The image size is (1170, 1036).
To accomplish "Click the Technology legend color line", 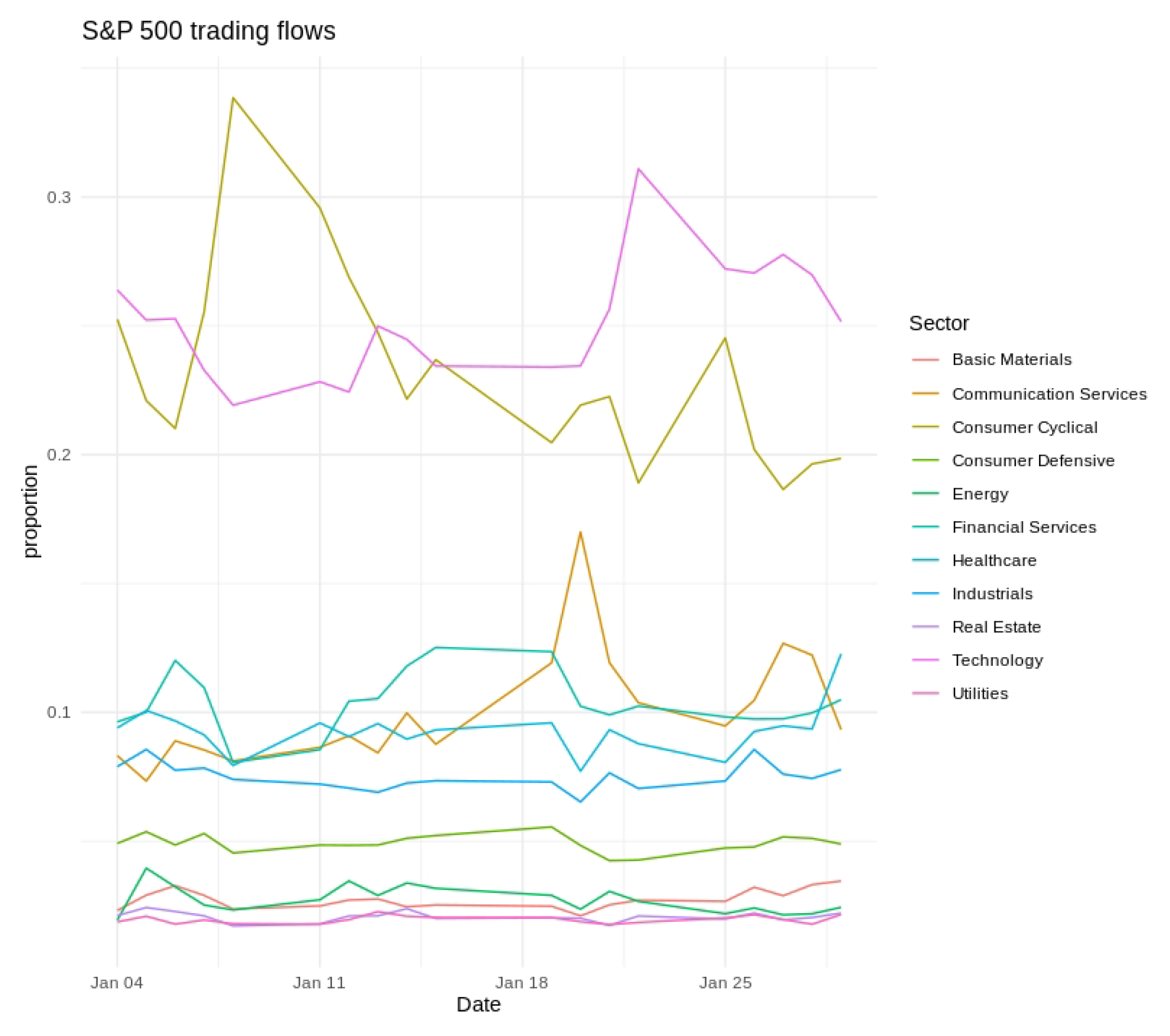I will [925, 660].
